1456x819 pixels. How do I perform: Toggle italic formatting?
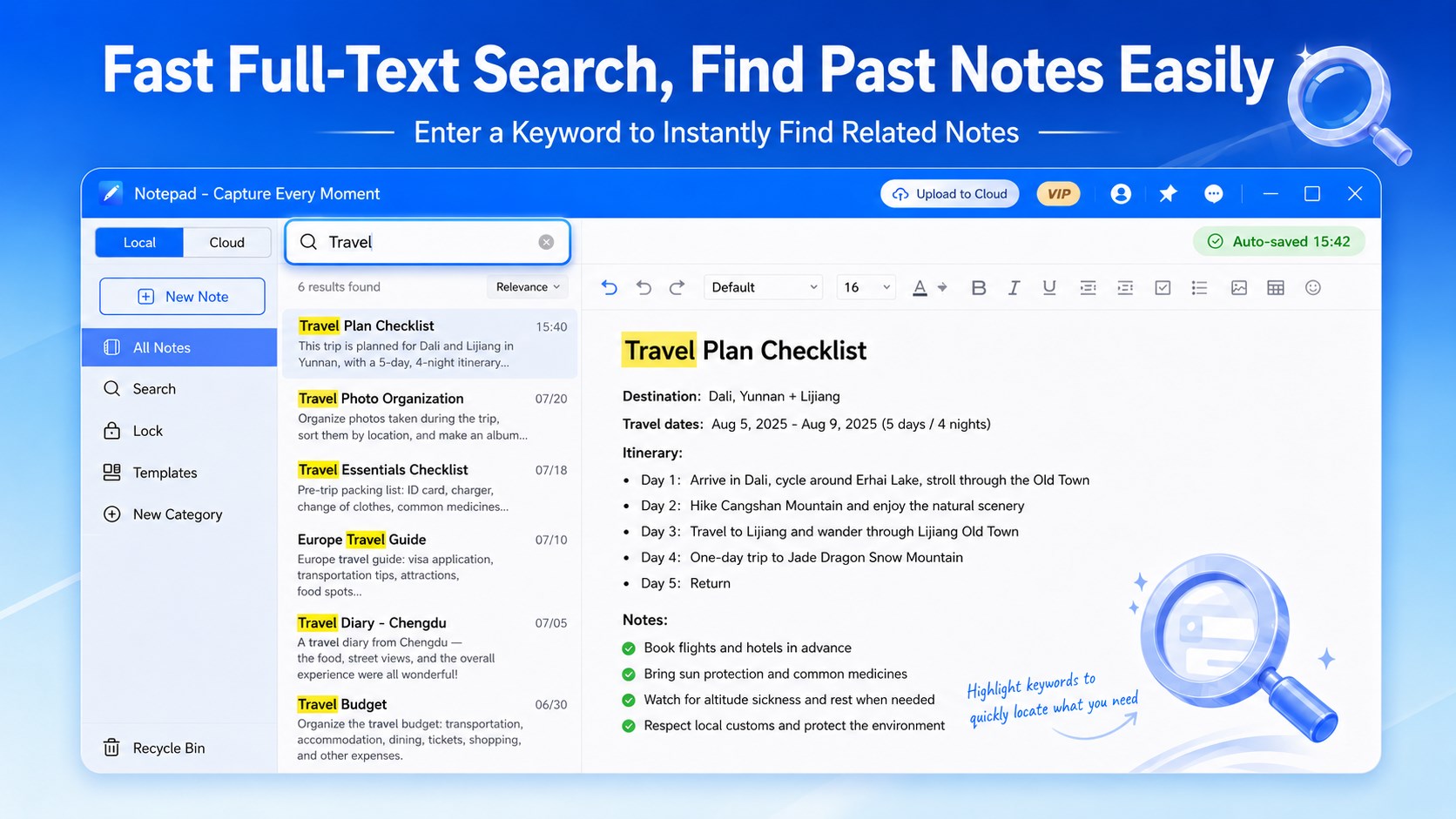coord(1014,287)
